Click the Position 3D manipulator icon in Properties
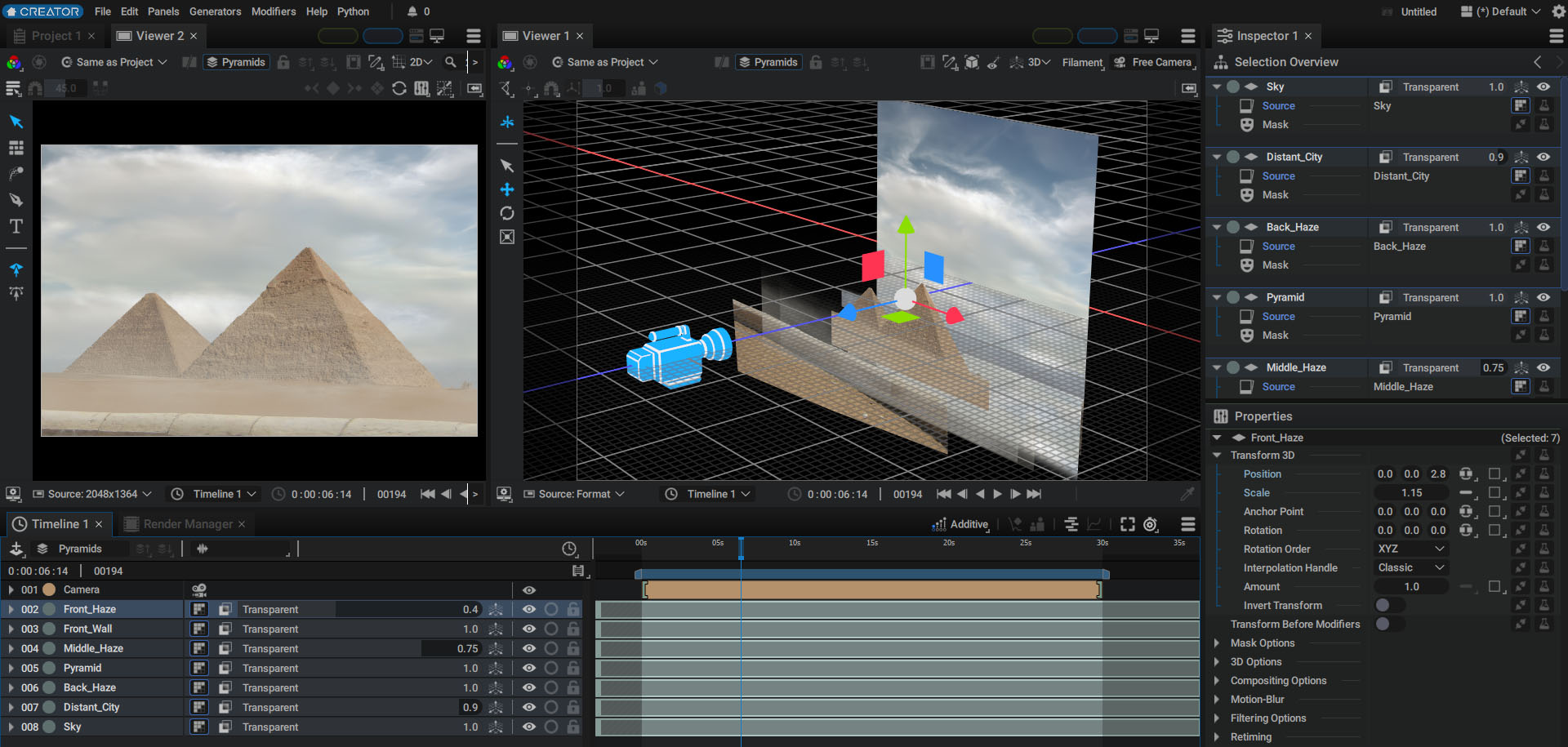Screen dimensions: 1568x747 [x=1467, y=474]
